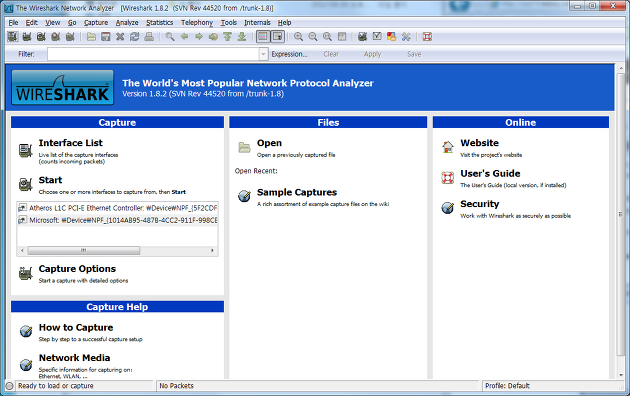Click the go back arrow icon
This screenshot has height=396, width=630.
[x=184, y=37]
